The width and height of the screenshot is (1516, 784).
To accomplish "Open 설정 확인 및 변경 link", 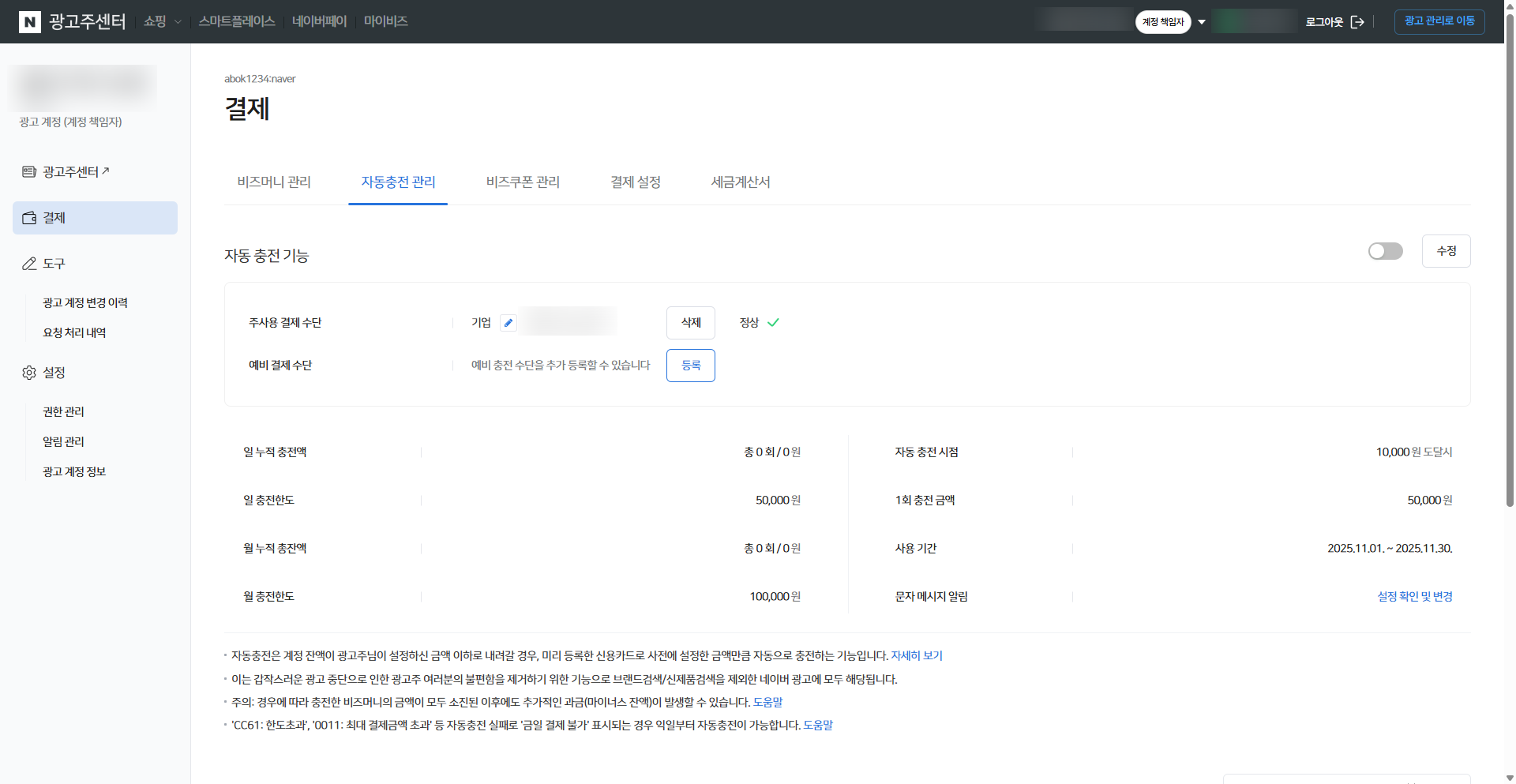I will click(1415, 597).
